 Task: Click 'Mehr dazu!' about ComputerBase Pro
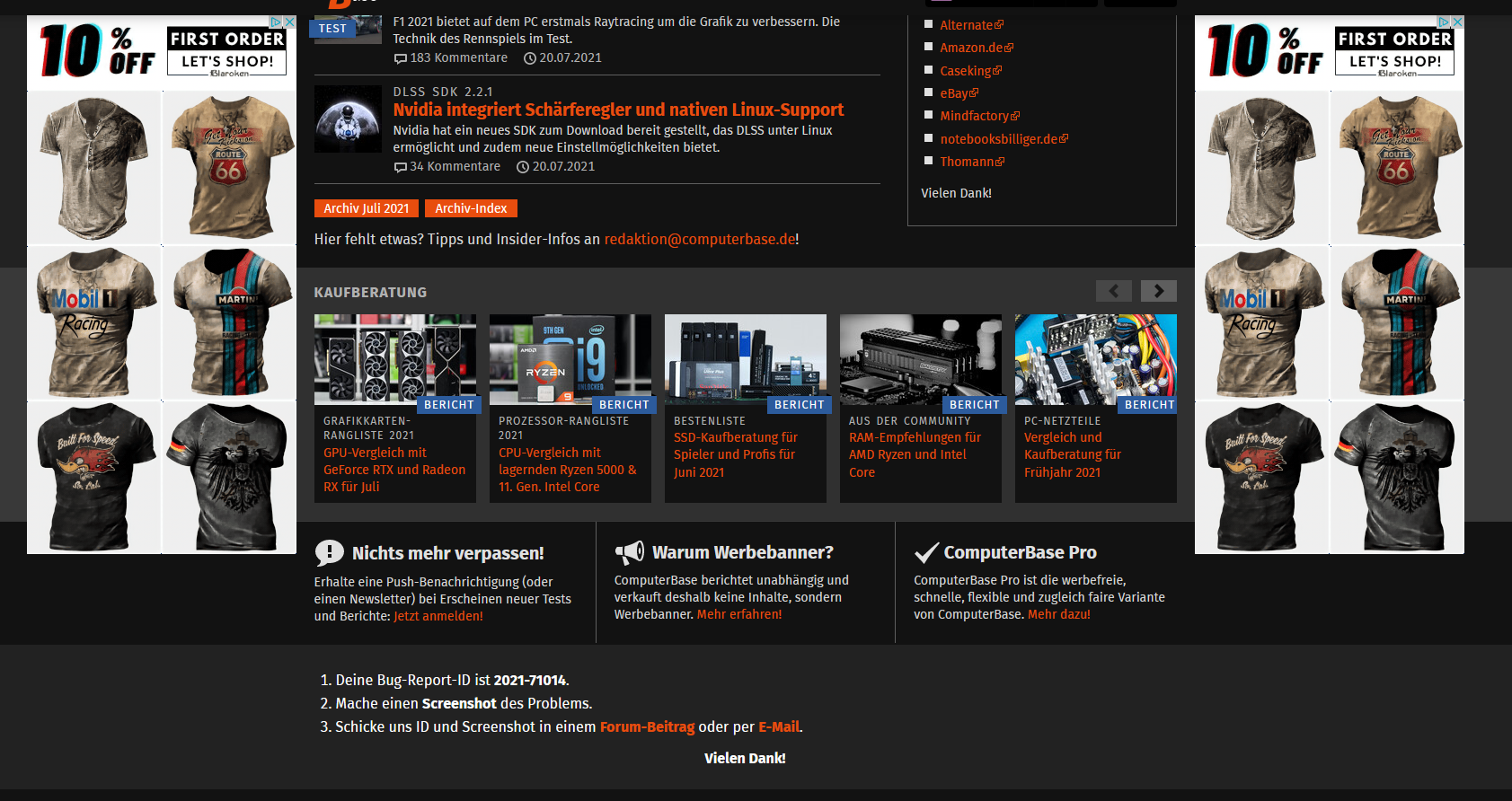click(1059, 614)
